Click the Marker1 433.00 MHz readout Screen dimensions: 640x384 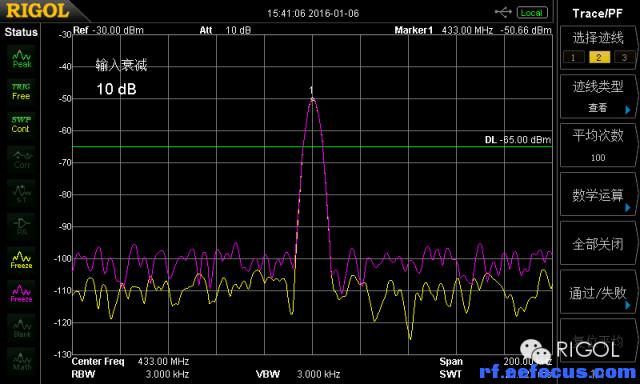tap(444, 30)
